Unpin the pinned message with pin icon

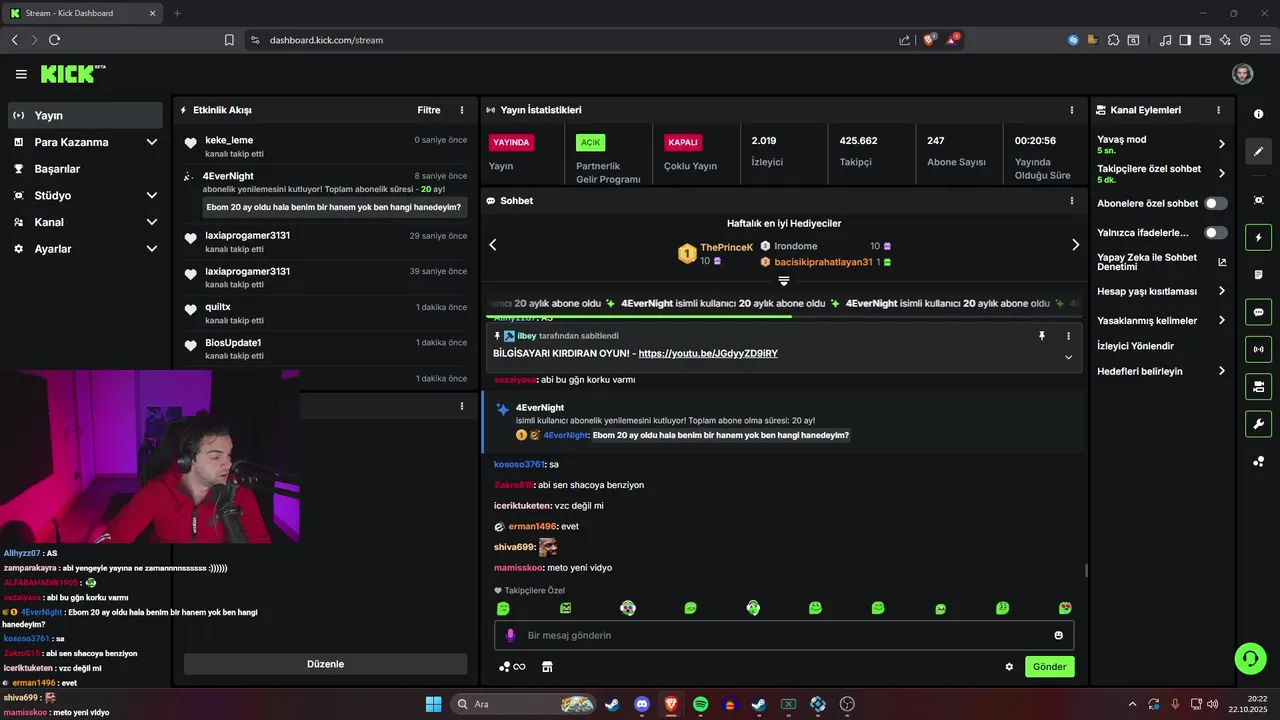[1042, 336]
